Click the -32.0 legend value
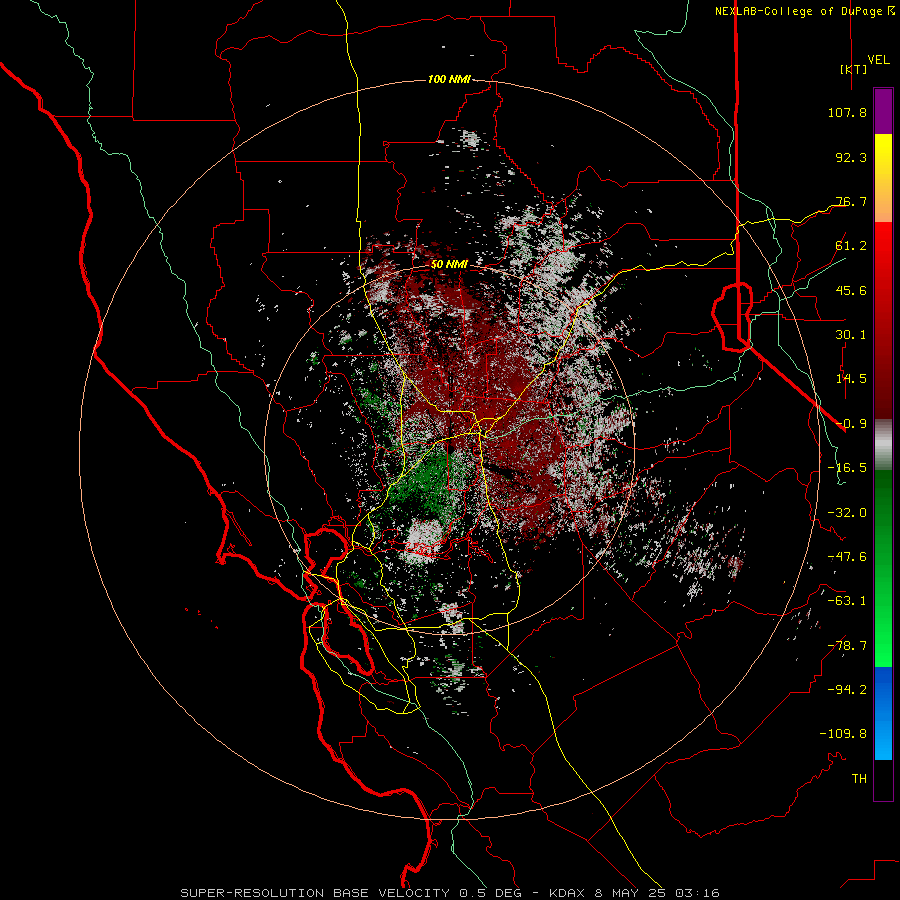 [x=847, y=513]
